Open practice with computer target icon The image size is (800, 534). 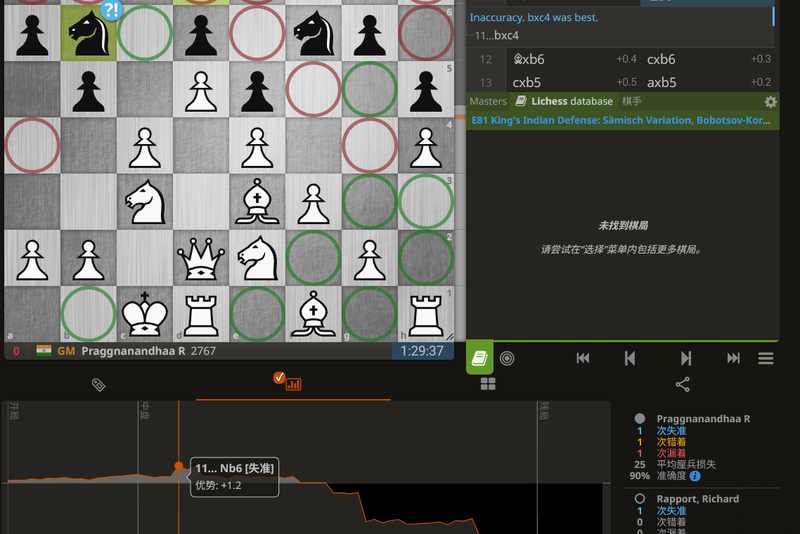pyautogui.click(x=507, y=358)
